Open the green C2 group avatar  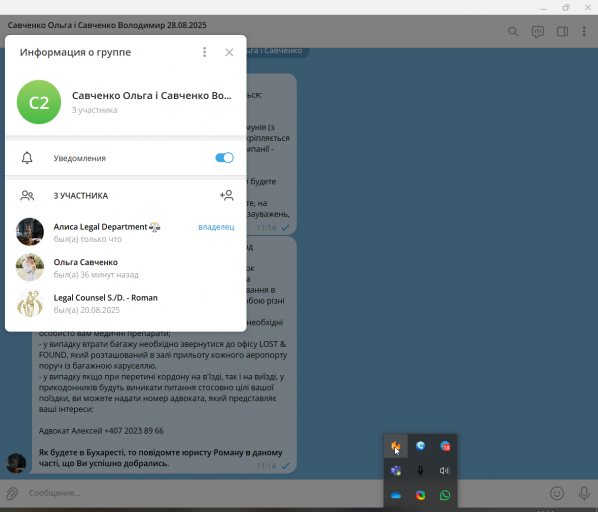pyautogui.click(x=39, y=102)
